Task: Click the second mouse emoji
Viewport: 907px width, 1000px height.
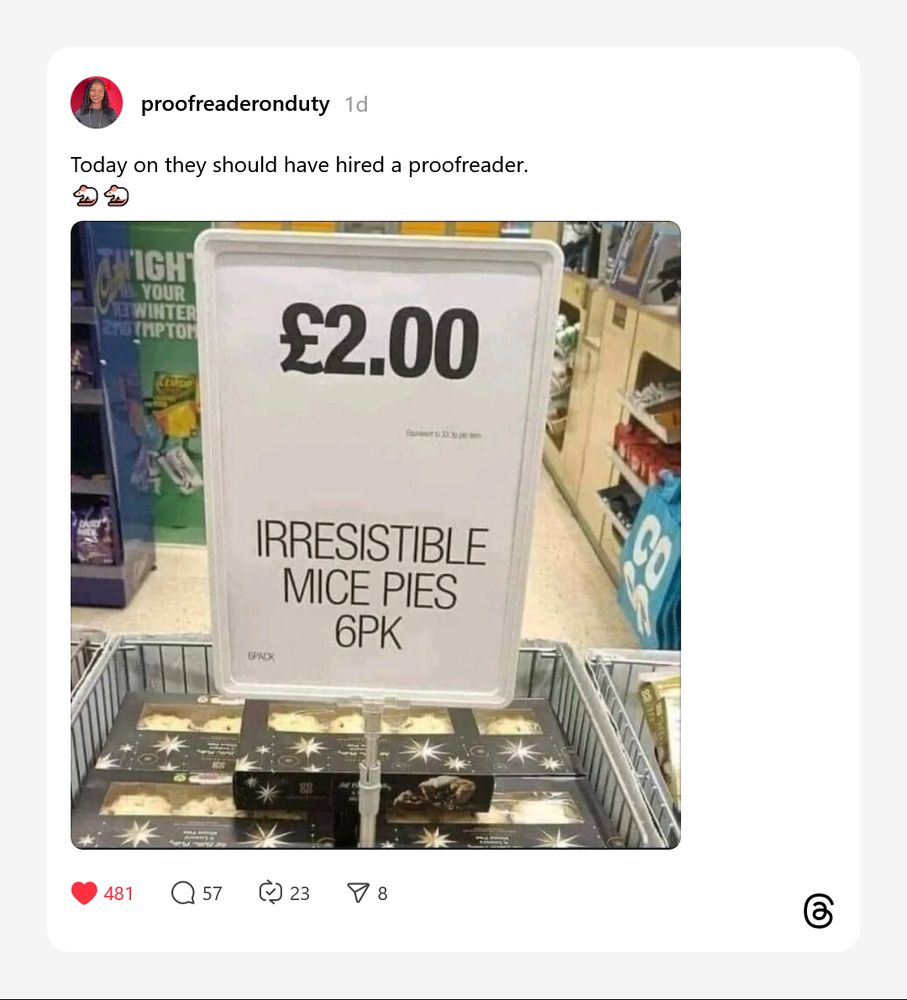Action: pyautogui.click(x=116, y=196)
